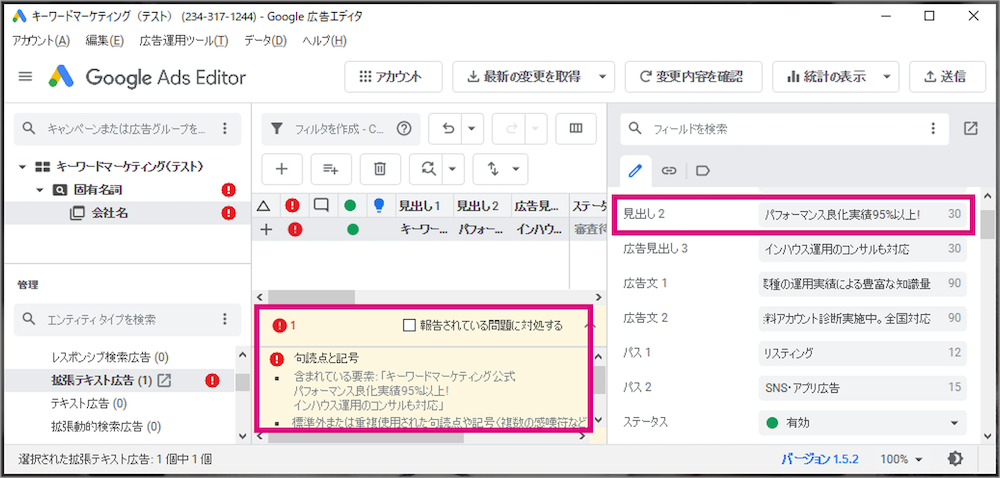Switch to the pencil edit tab
This screenshot has height=478, width=1000.
tap(635, 170)
